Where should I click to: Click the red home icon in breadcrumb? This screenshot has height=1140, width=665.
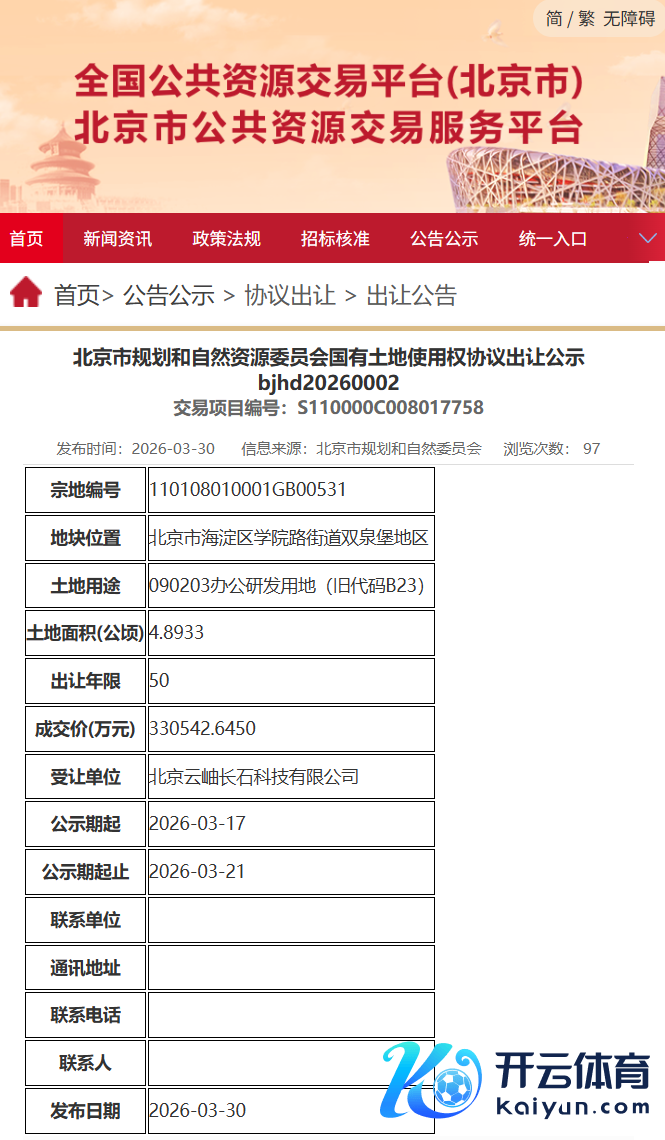[26, 293]
